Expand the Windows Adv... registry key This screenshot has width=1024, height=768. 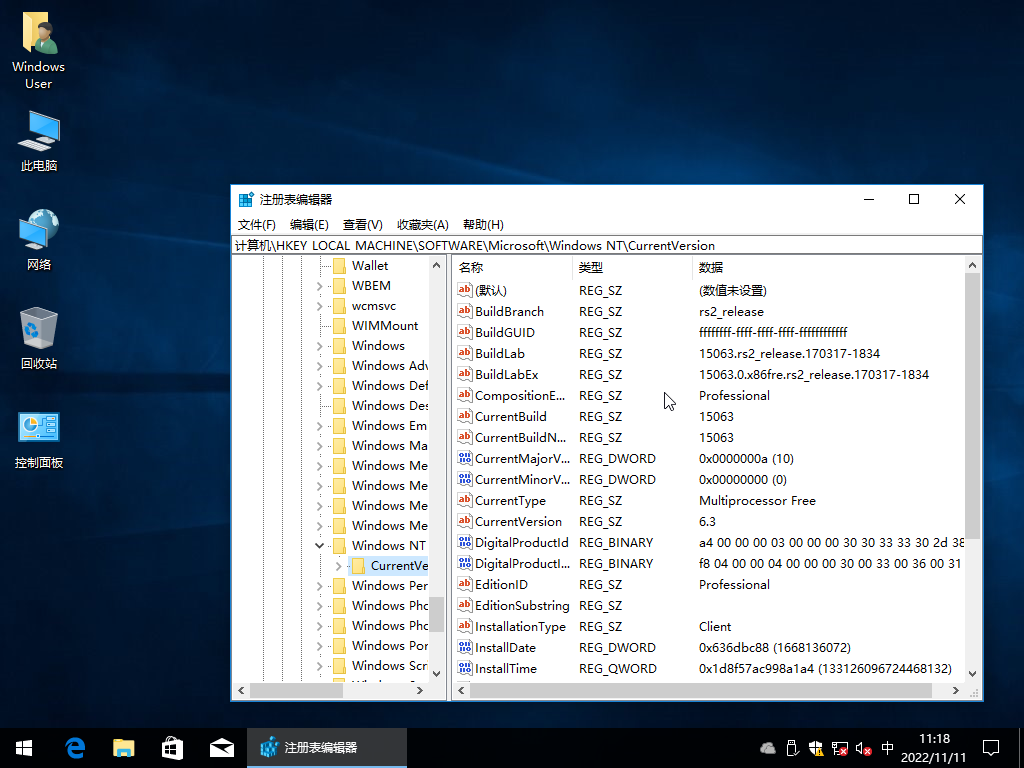[319, 366]
